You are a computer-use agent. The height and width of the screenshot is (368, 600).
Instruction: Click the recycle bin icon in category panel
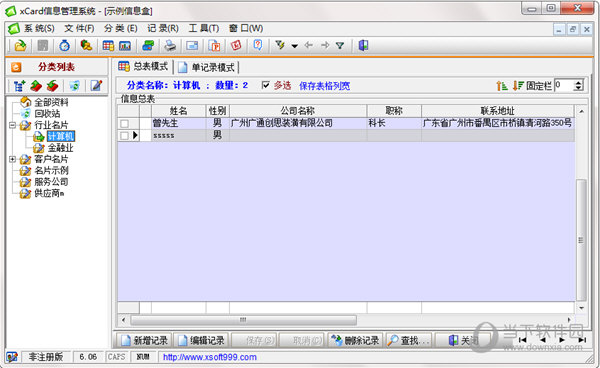click(75, 86)
